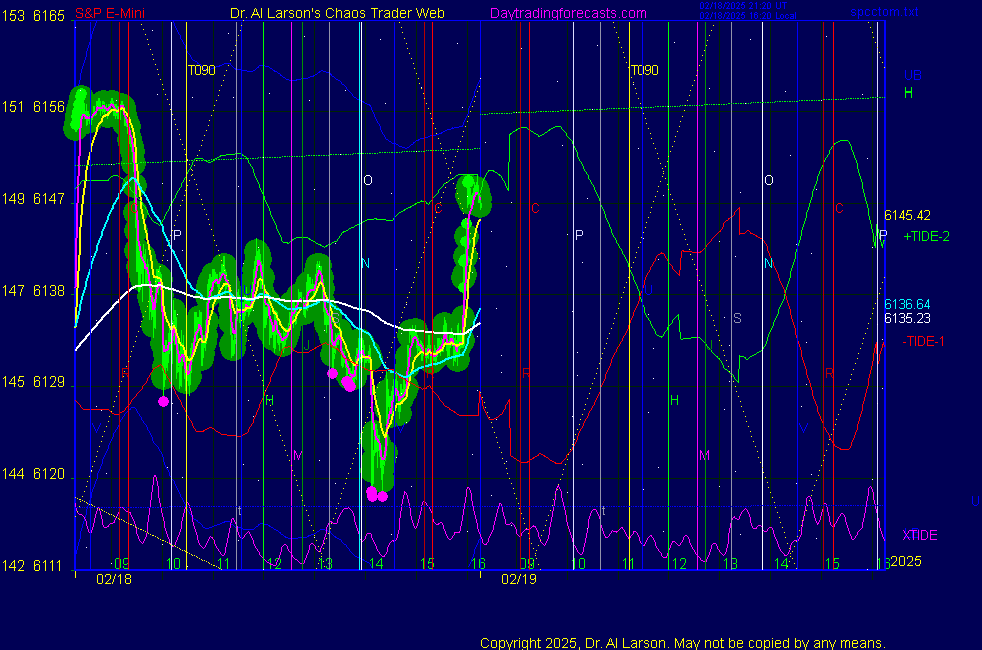Select the -TIDE-1 legend label

pyautogui.click(x=923, y=341)
